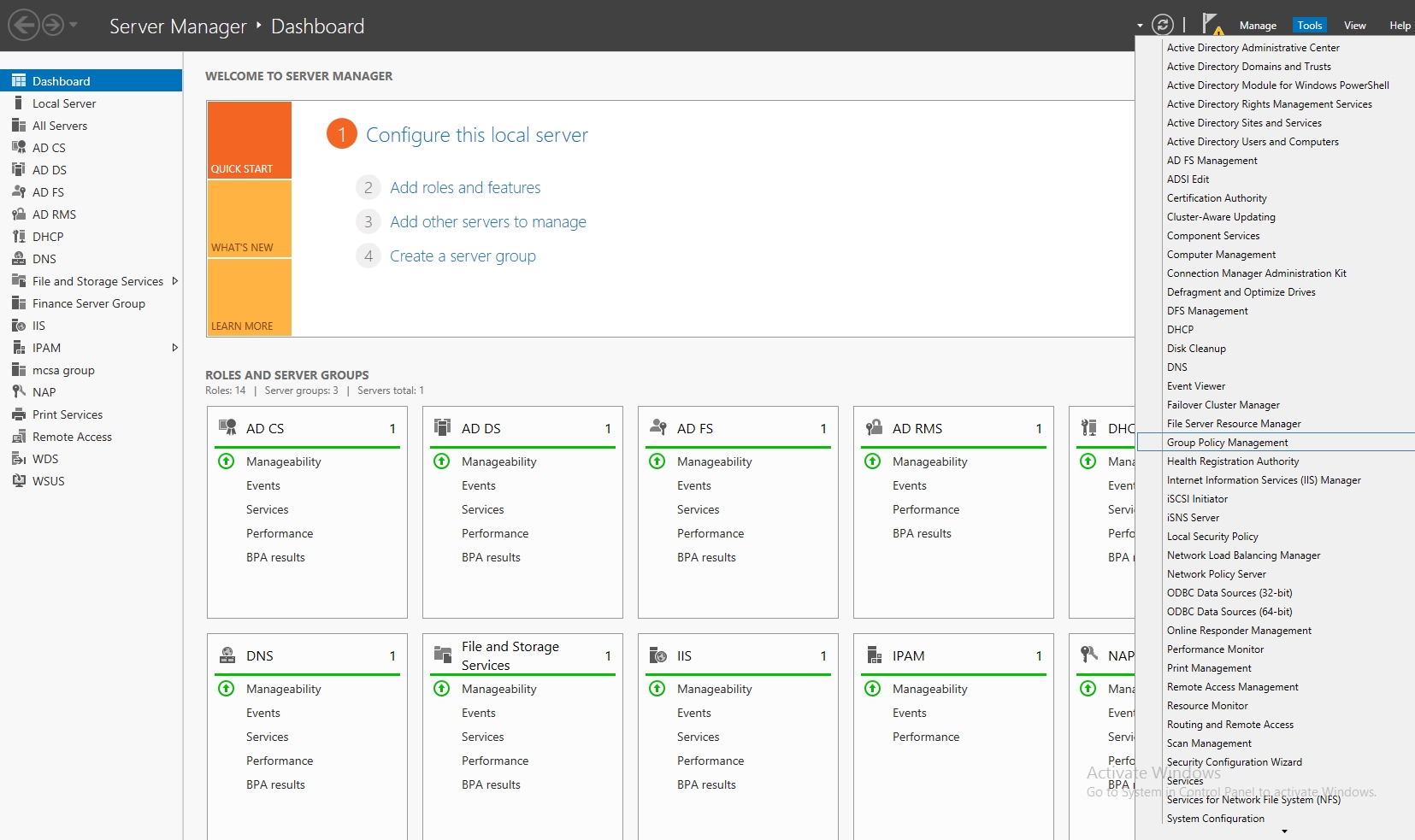The width and height of the screenshot is (1415, 840).
Task: Click Performance in the AD RMS tile
Action: [926, 509]
